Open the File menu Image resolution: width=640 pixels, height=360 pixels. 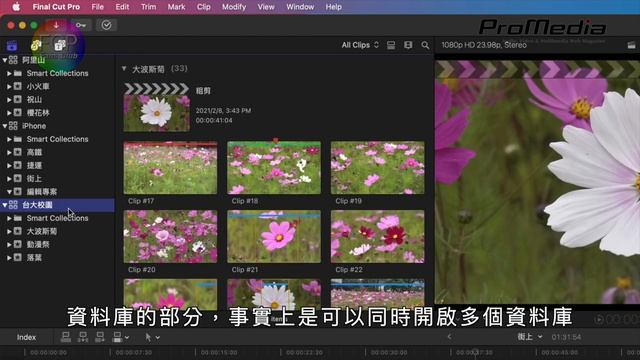98,7
